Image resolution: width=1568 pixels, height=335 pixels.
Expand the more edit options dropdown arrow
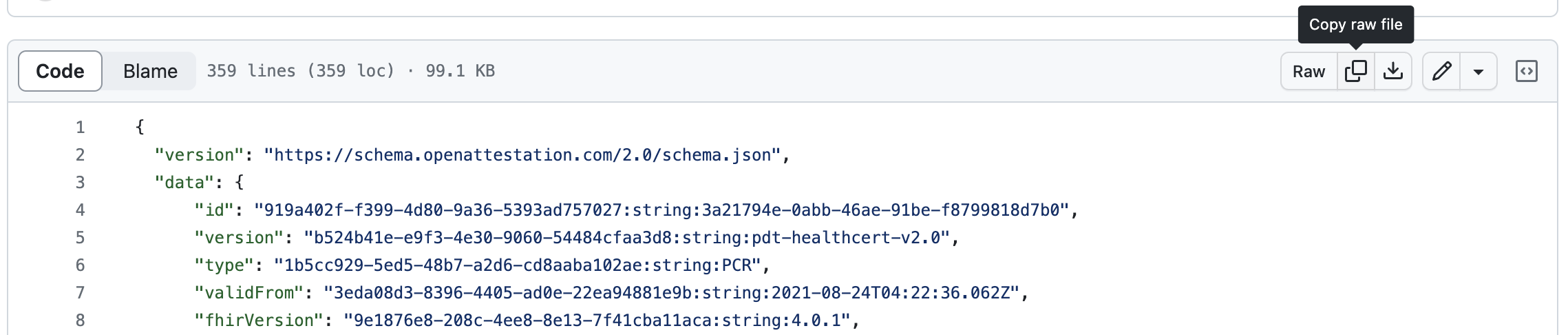[1478, 72]
